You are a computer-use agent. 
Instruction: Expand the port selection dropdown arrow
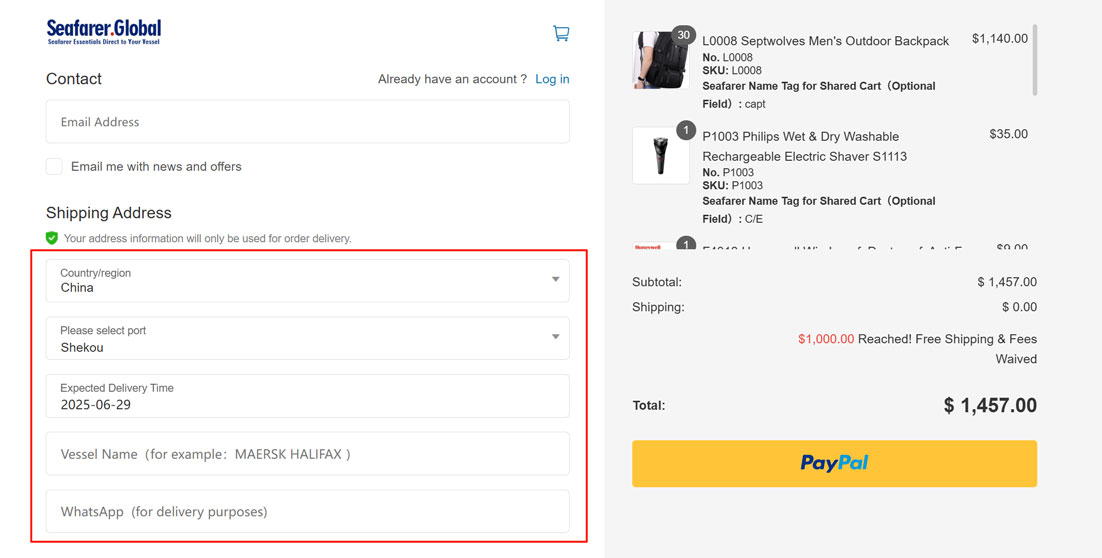[555, 337]
